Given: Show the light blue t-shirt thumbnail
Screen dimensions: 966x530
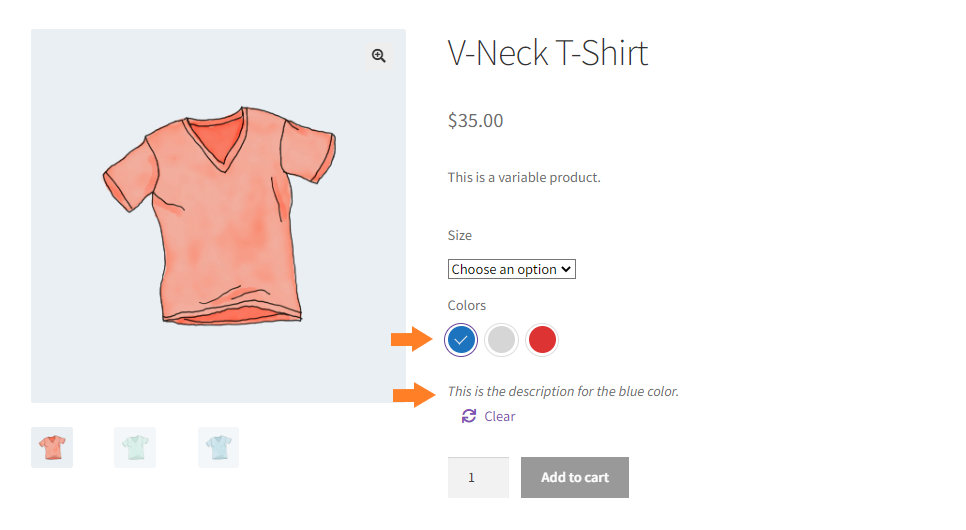Looking at the screenshot, I should coord(218,447).
